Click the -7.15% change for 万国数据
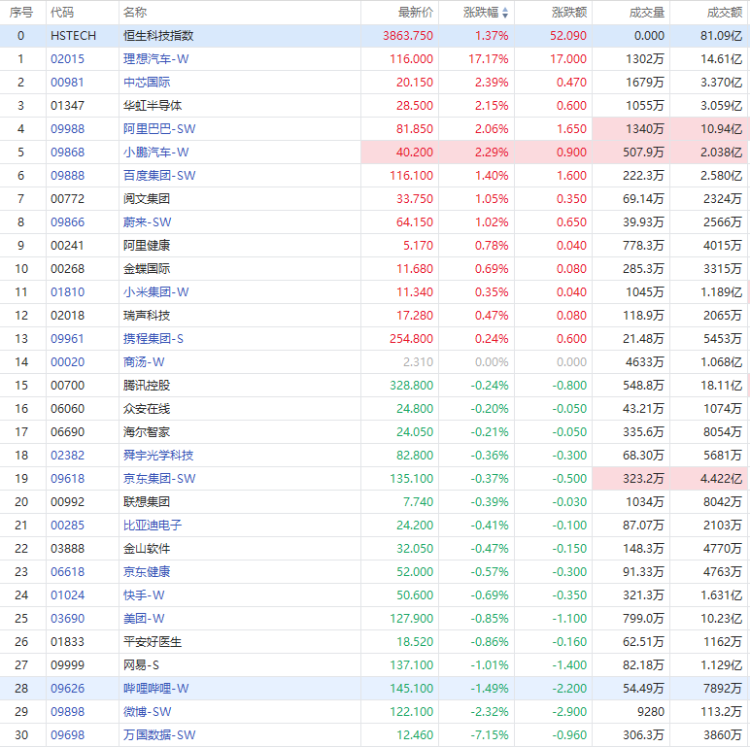 (489, 735)
